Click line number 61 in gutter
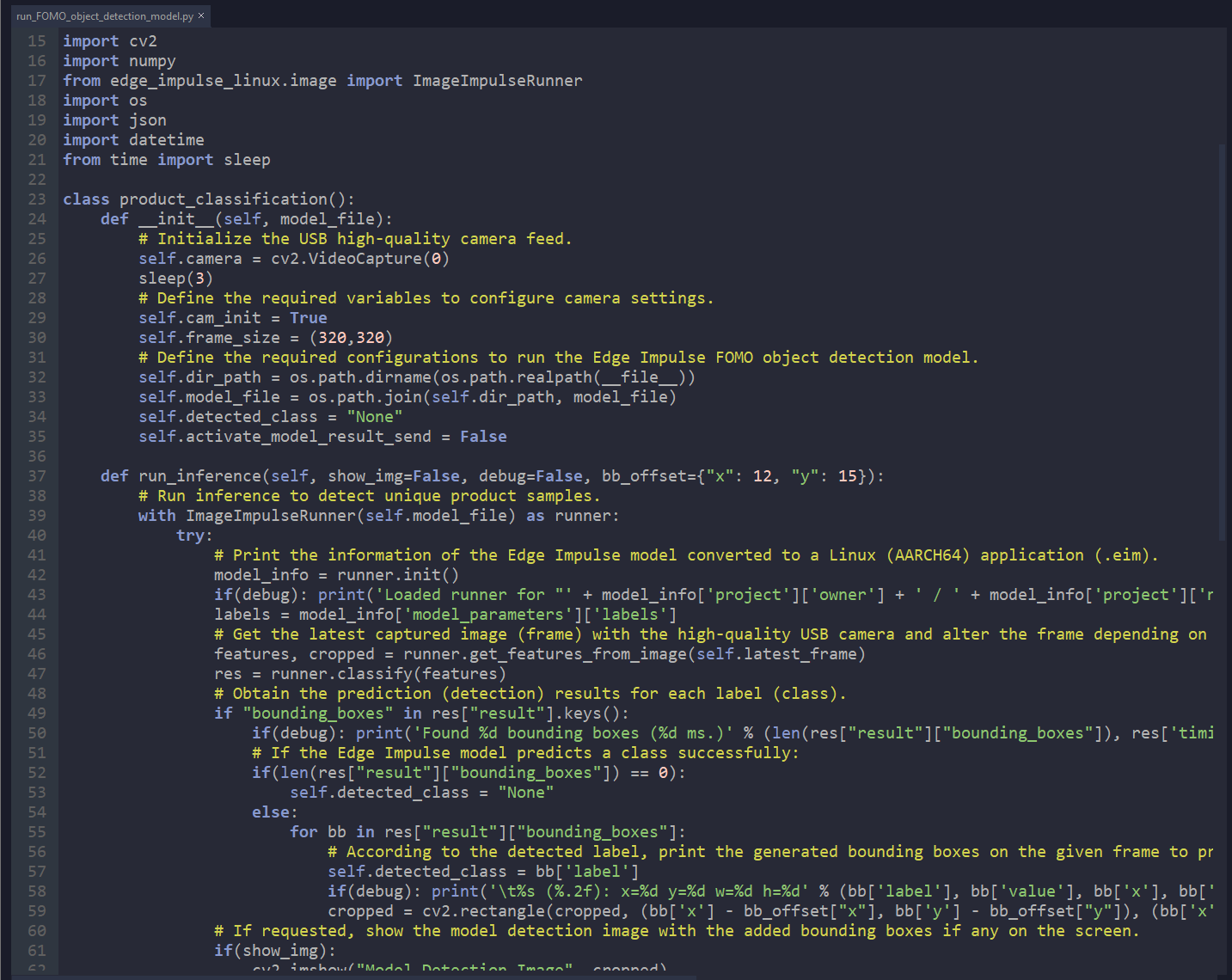 37,951
